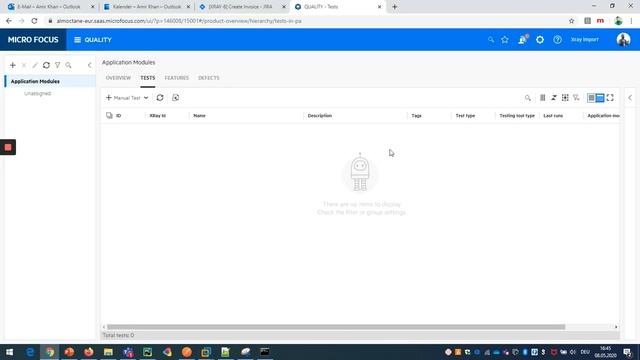This screenshot has height=360, width=640.
Task: Open the Windows Start menu
Action: pos(9,352)
